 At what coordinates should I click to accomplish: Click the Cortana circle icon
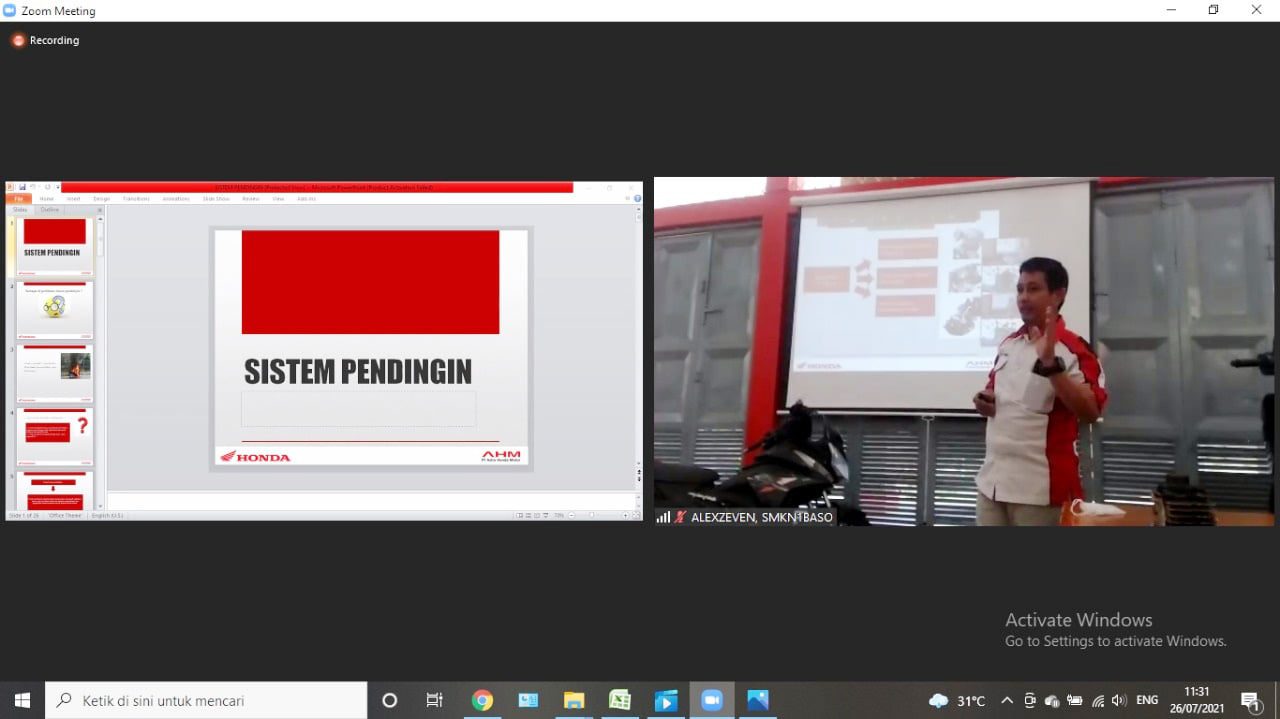click(390, 700)
